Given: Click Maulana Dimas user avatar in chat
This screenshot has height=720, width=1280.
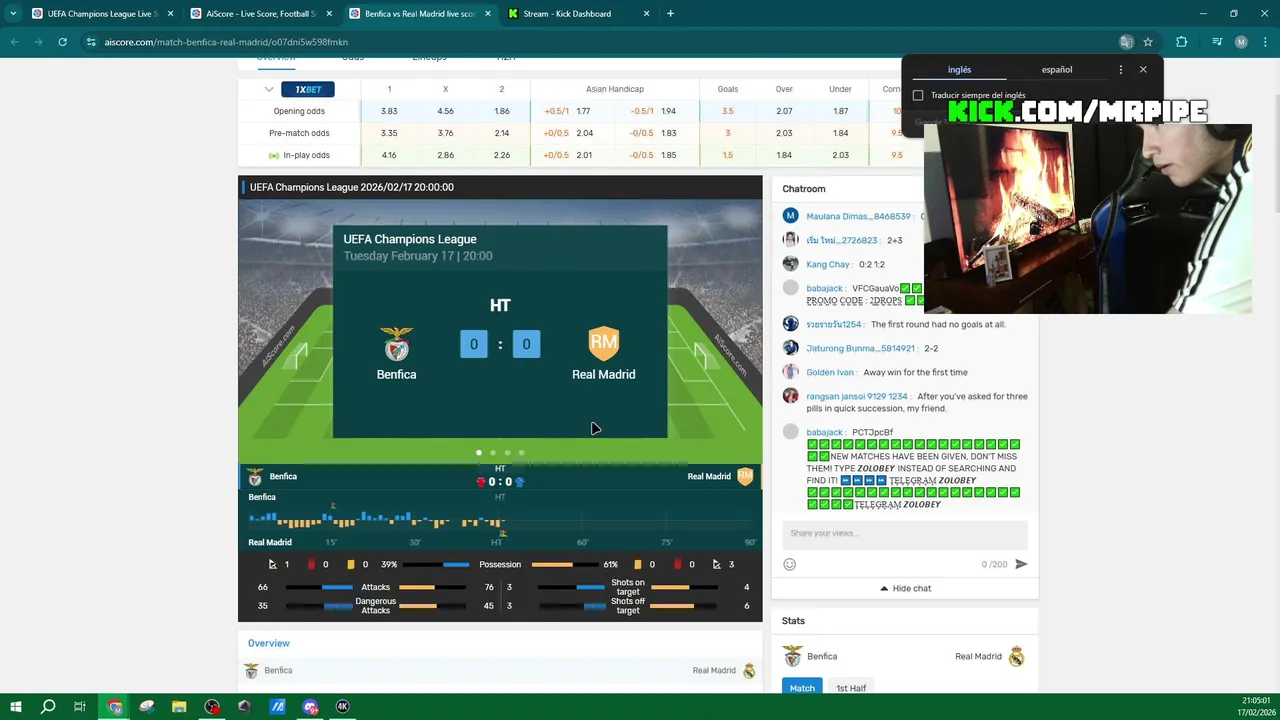Looking at the screenshot, I should click(790, 216).
